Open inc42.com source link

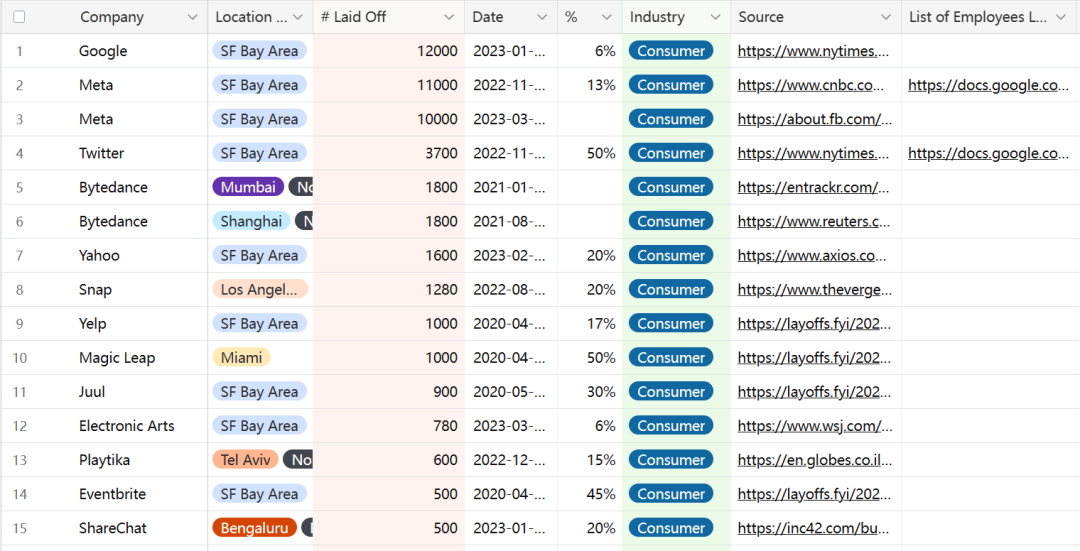813,528
